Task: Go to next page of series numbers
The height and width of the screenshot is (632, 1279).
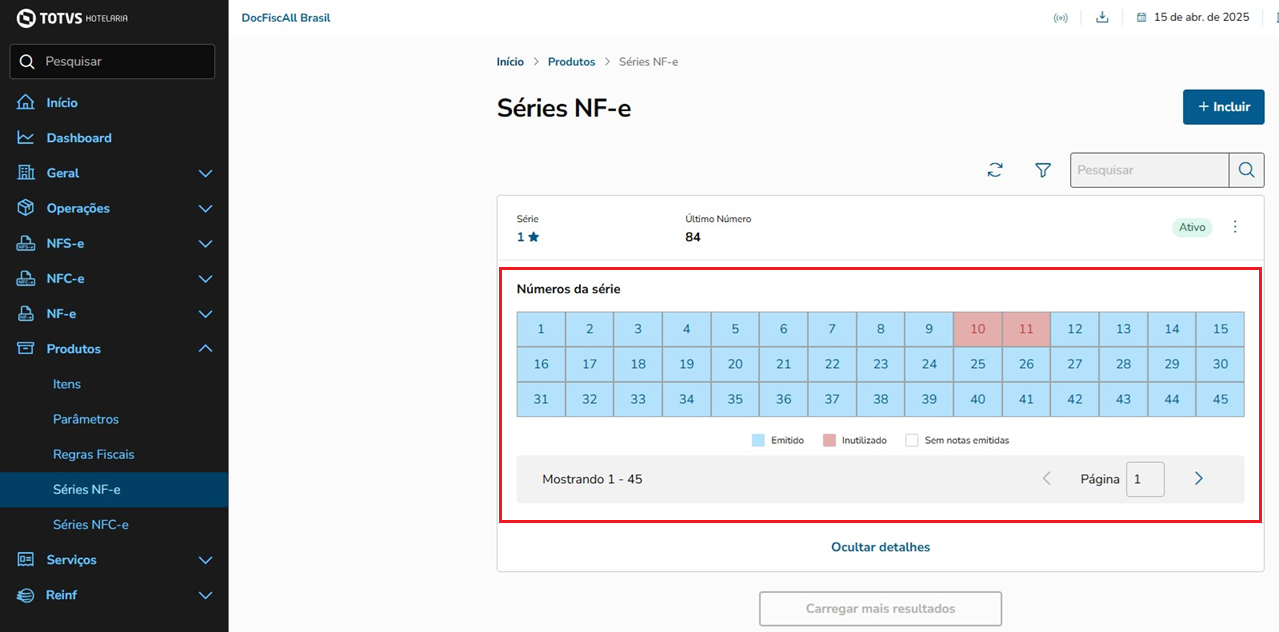Action: [1198, 479]
